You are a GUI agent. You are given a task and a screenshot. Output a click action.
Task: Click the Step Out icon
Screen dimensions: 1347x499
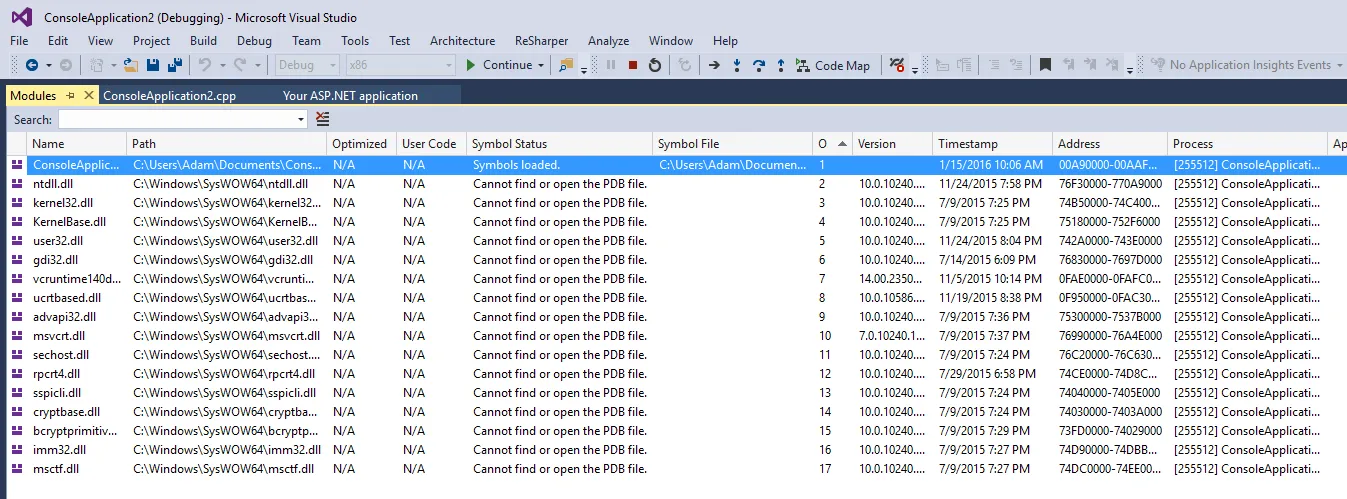pyautogui.click(x=781, y=65)
